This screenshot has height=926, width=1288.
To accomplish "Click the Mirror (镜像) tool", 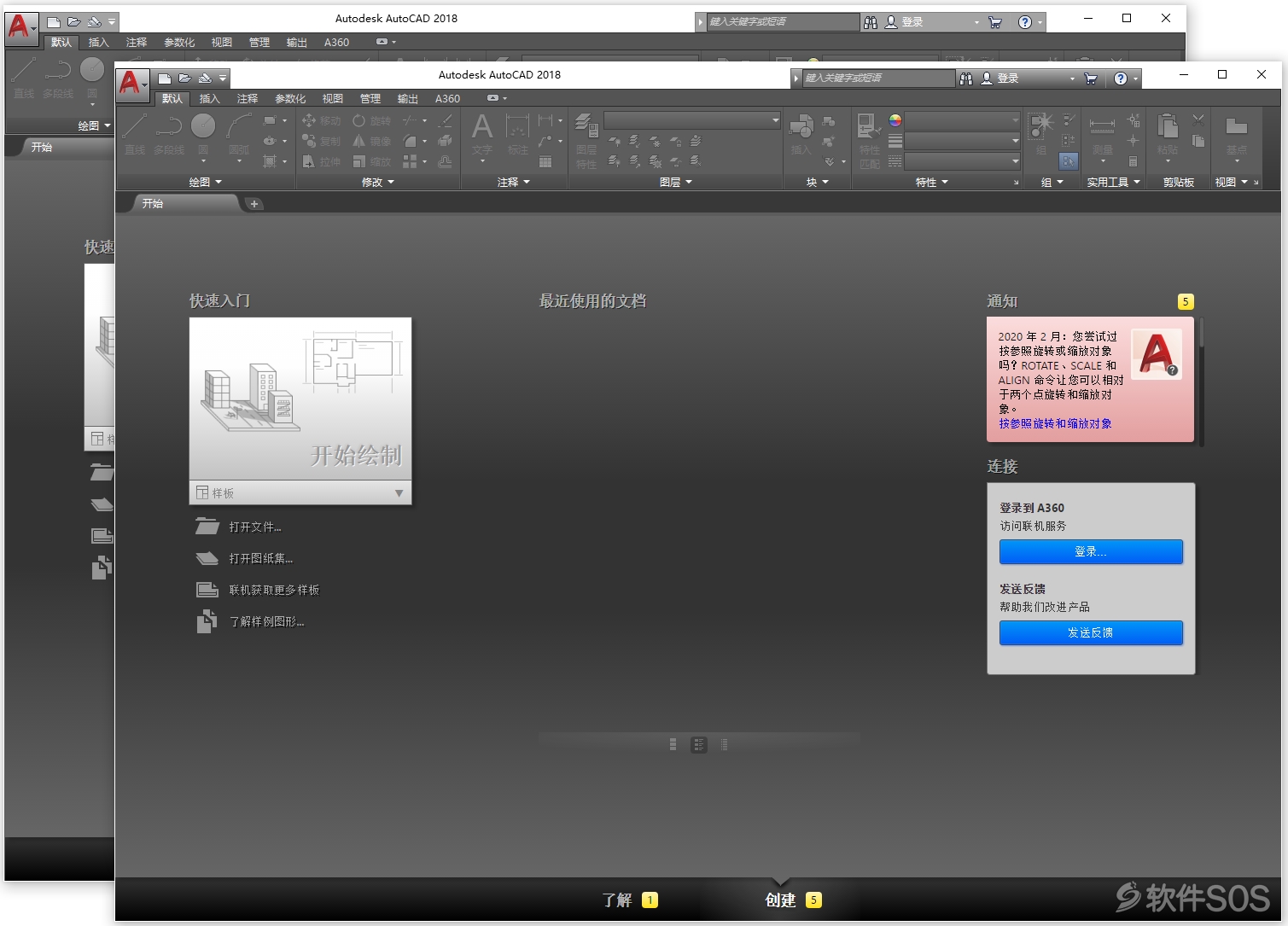I will pyautogui.click(x=371, y=142).
